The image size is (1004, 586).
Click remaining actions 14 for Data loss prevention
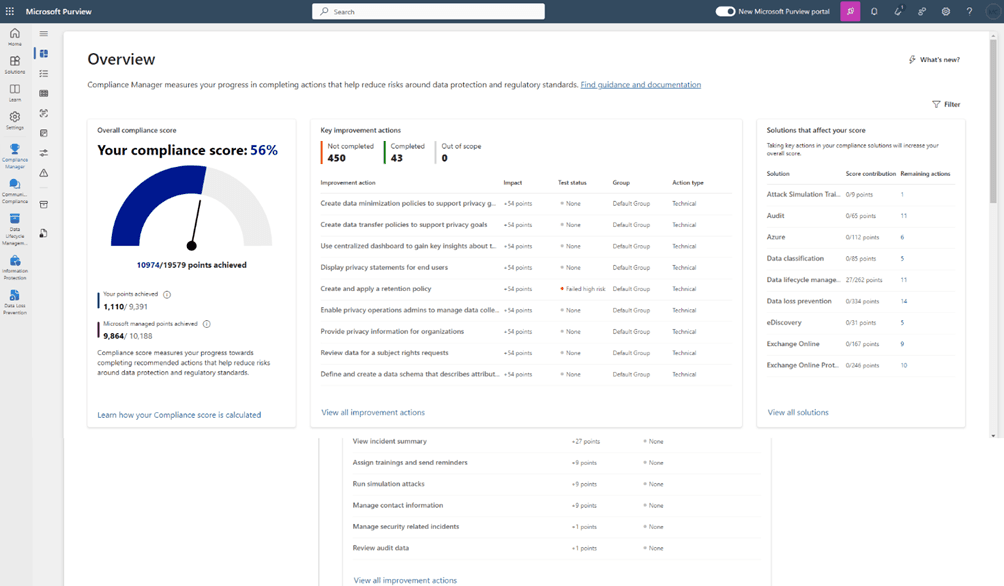[903, 301]
